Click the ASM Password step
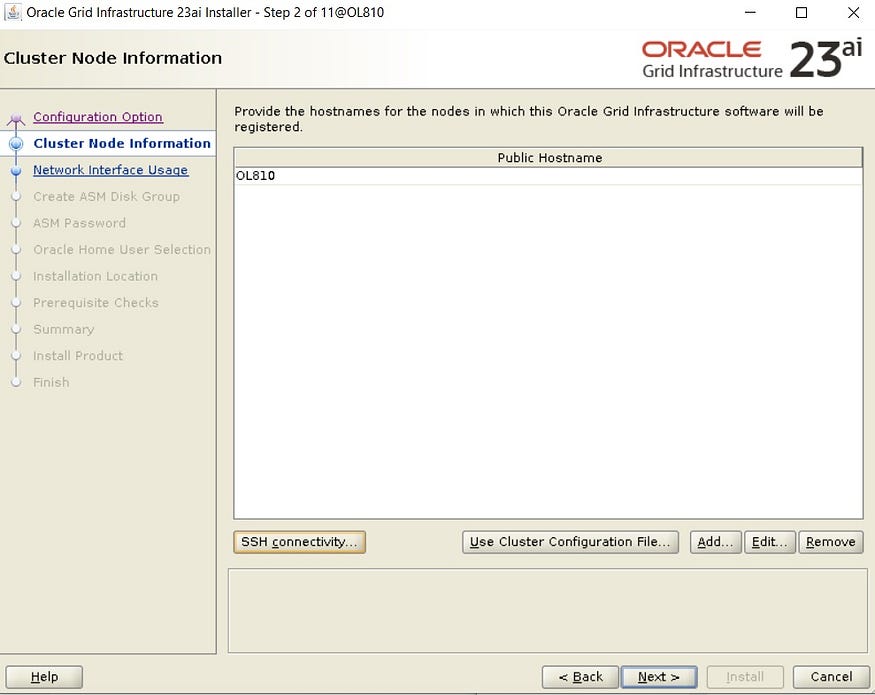 (79, 223)
